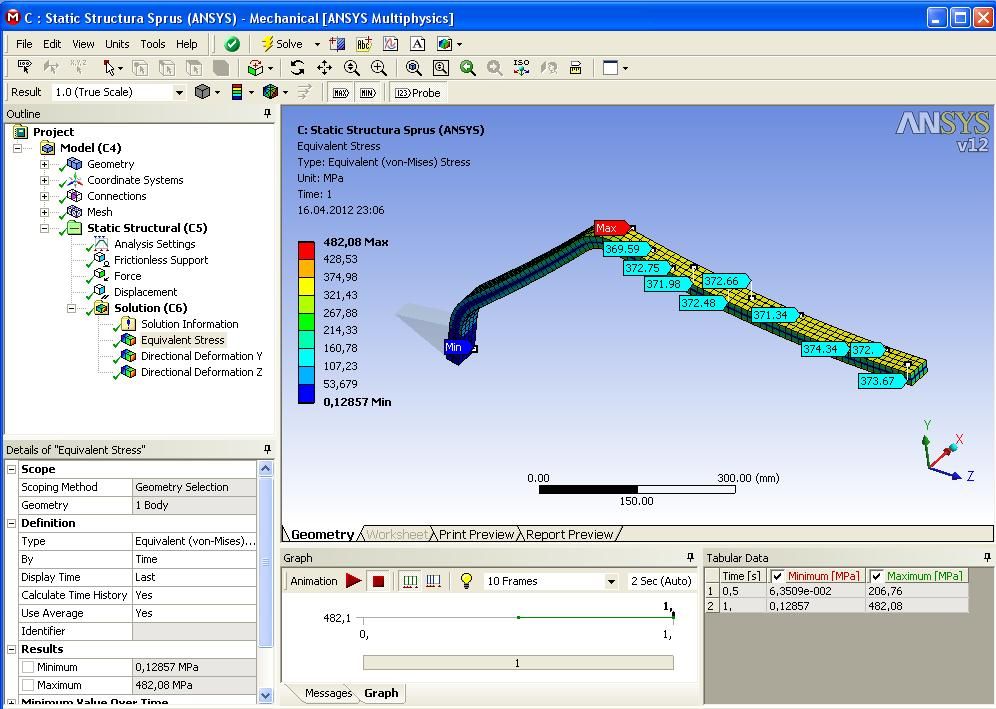Open the Extend Selection cube dropdown
Image resolution: width=996 pixels, height=709 pixels.
click(x=271, y=68)
